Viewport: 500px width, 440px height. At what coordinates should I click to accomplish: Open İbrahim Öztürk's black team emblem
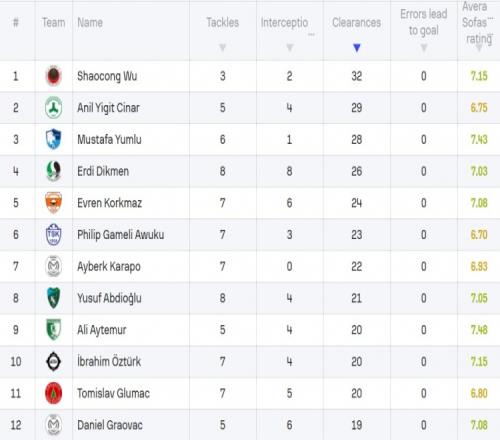(53, 361)
